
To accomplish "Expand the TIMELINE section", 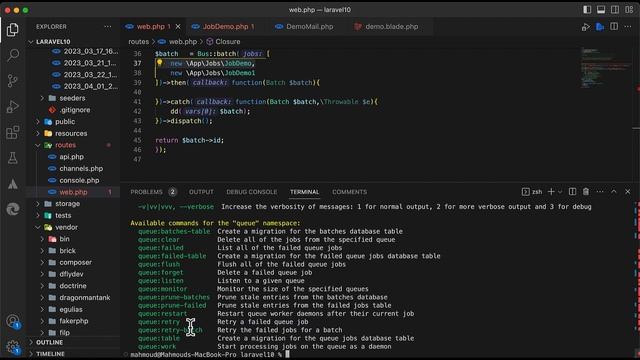I will (50, 354).
